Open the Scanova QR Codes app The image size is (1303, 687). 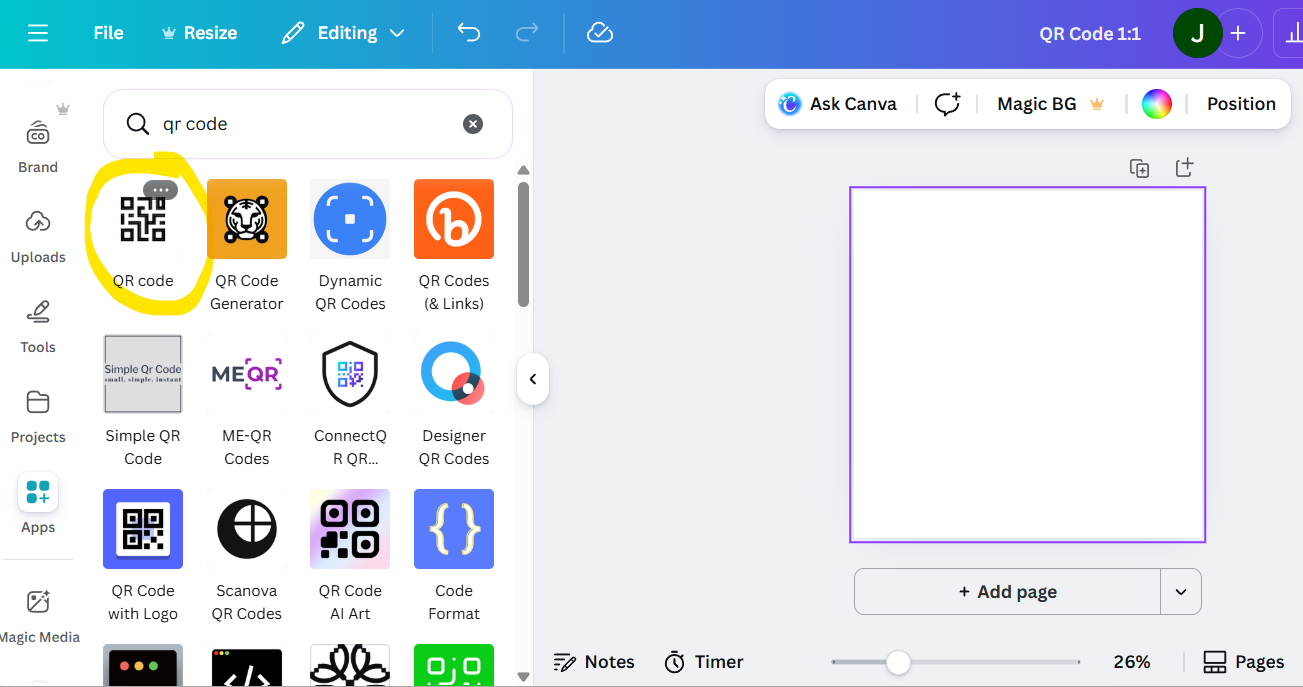[x=246, y=529]
